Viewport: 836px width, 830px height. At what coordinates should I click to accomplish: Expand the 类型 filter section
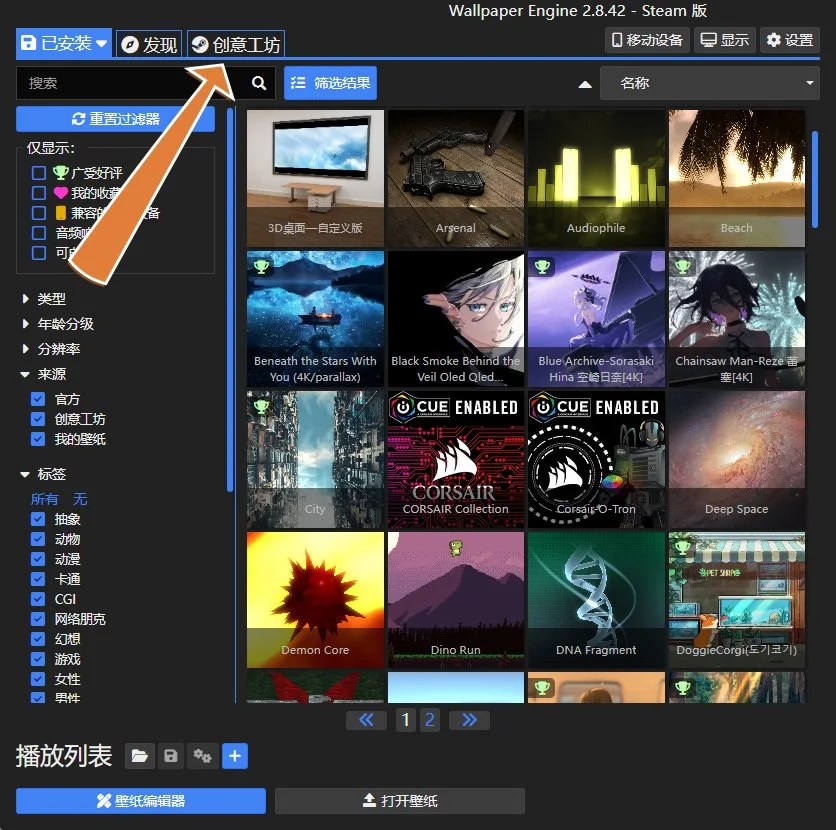point(44,299)
